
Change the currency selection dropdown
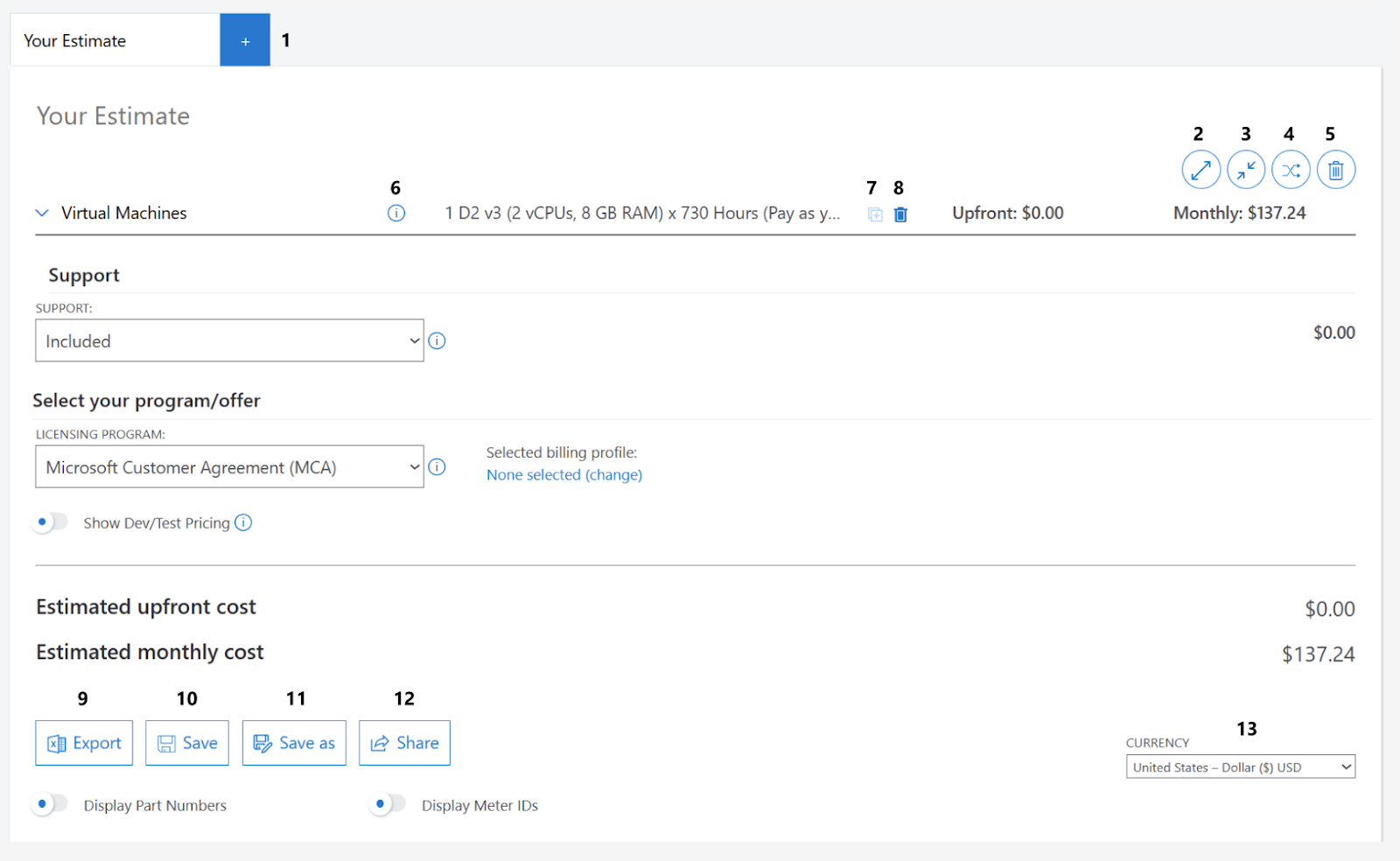[1239, 766]
